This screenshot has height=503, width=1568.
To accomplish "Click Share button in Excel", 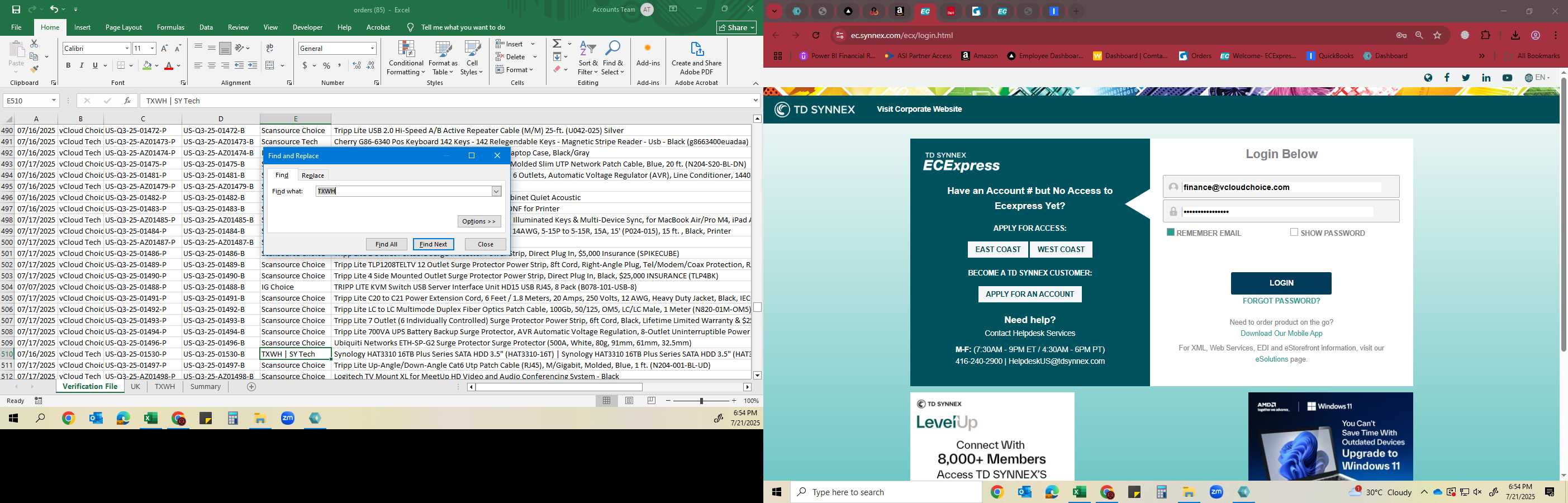I will pos(737,27).
